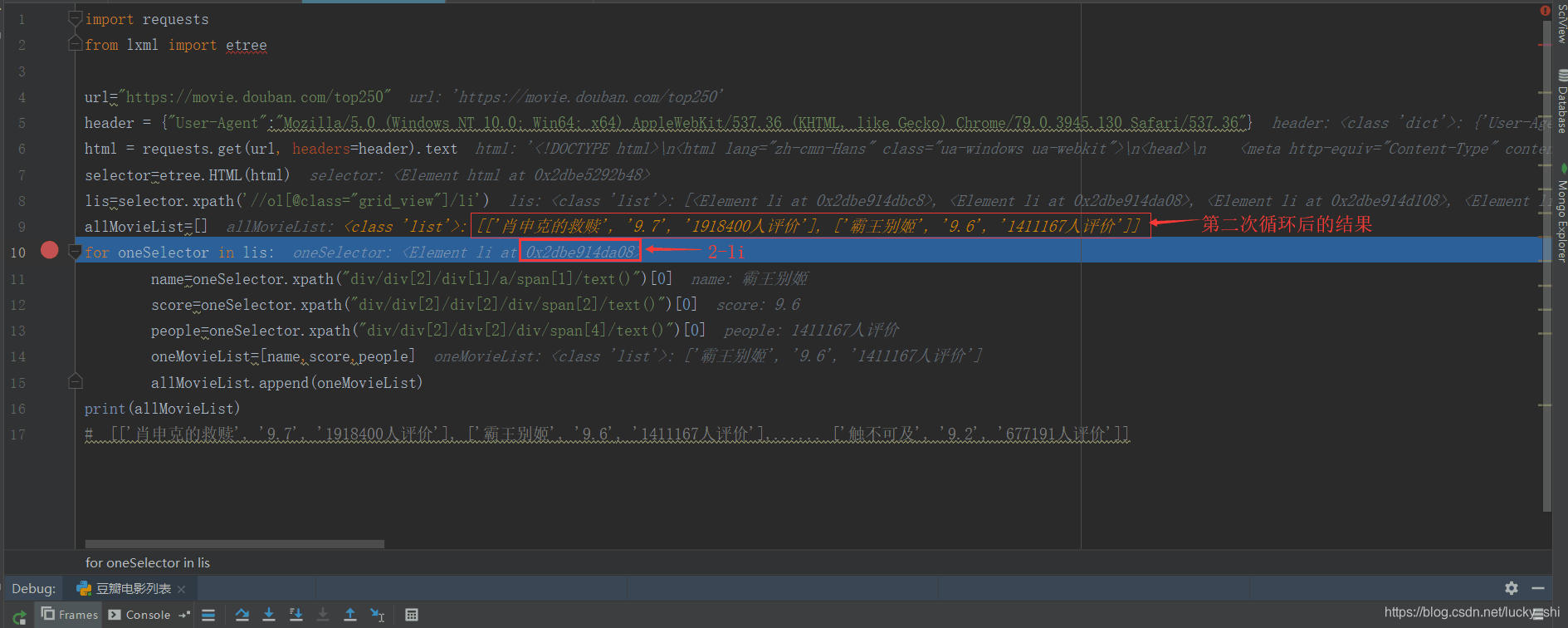Switch to the Console tab
The image size is (1568, 628).
139,615
